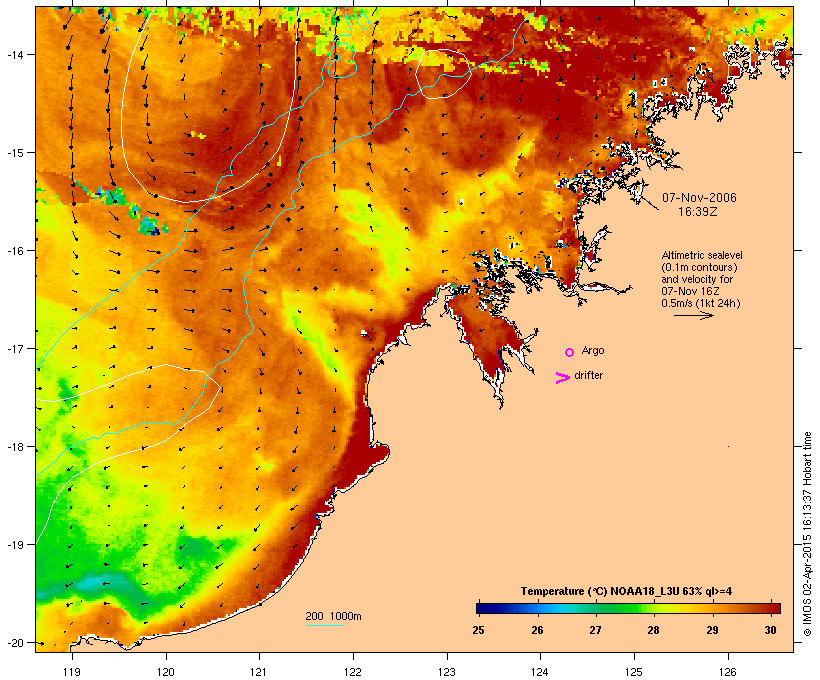Click the colorbar tick value 28
820x680 pixels.
tap(654, 630)
